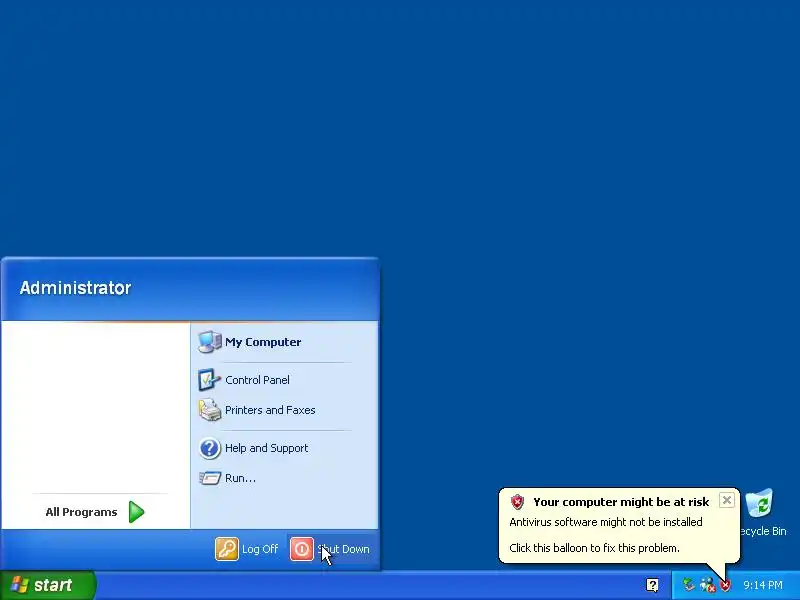
Task: Click the Control Panel checkmark icon
Action: click(209, 380)
